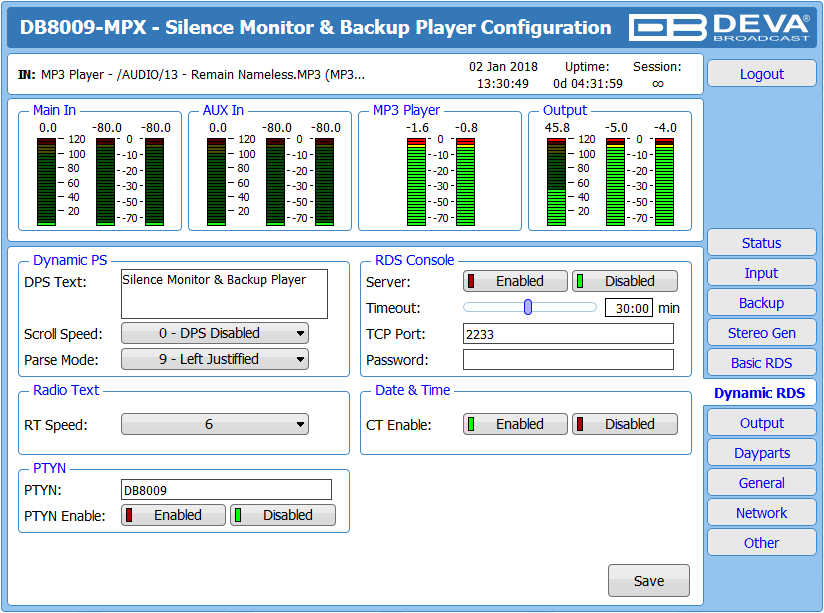Enable CT in Date & Time
Image resolution: width=824 pixels, height=613 pixels.
(x=515, y=424)
